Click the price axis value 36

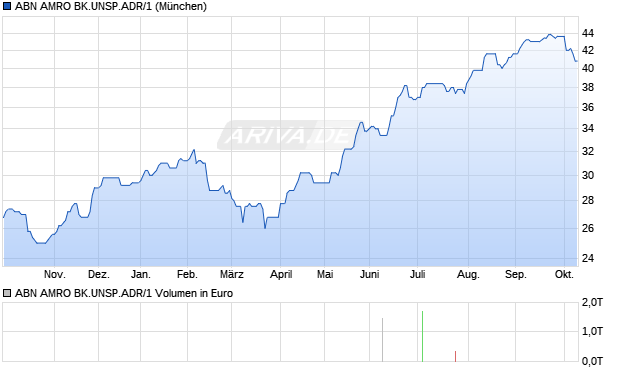pos(588,108)
